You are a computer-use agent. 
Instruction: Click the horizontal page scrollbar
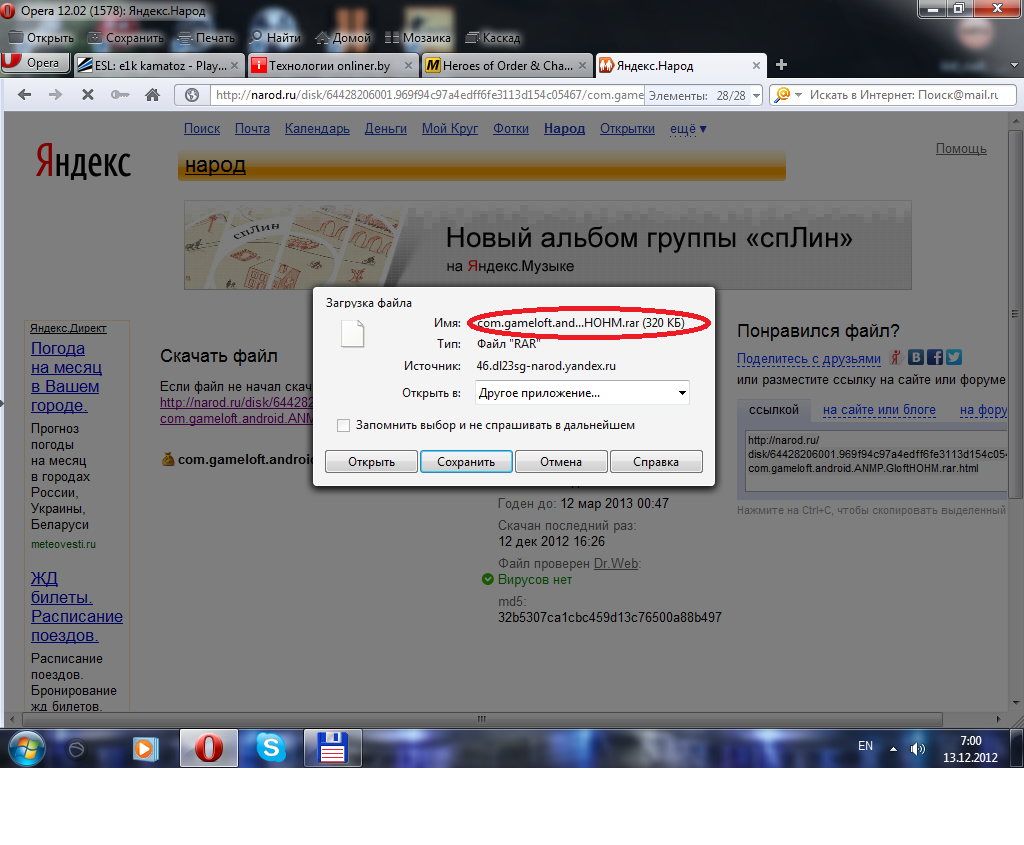pos(483,719)
